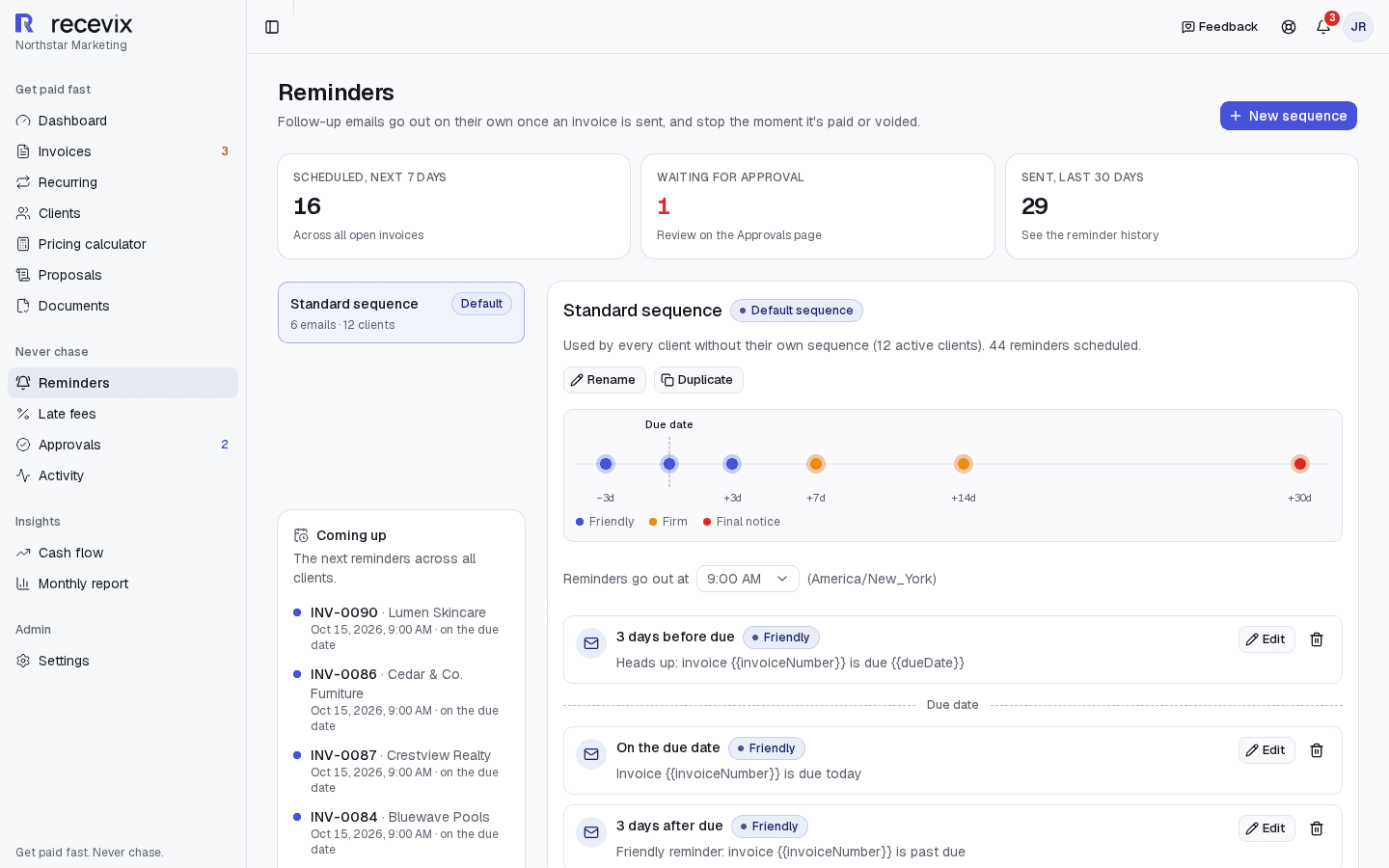Open Recurring in the sidebar
Image resolution: width=1389 pixels, height=868 pixels.
point(123,182)
